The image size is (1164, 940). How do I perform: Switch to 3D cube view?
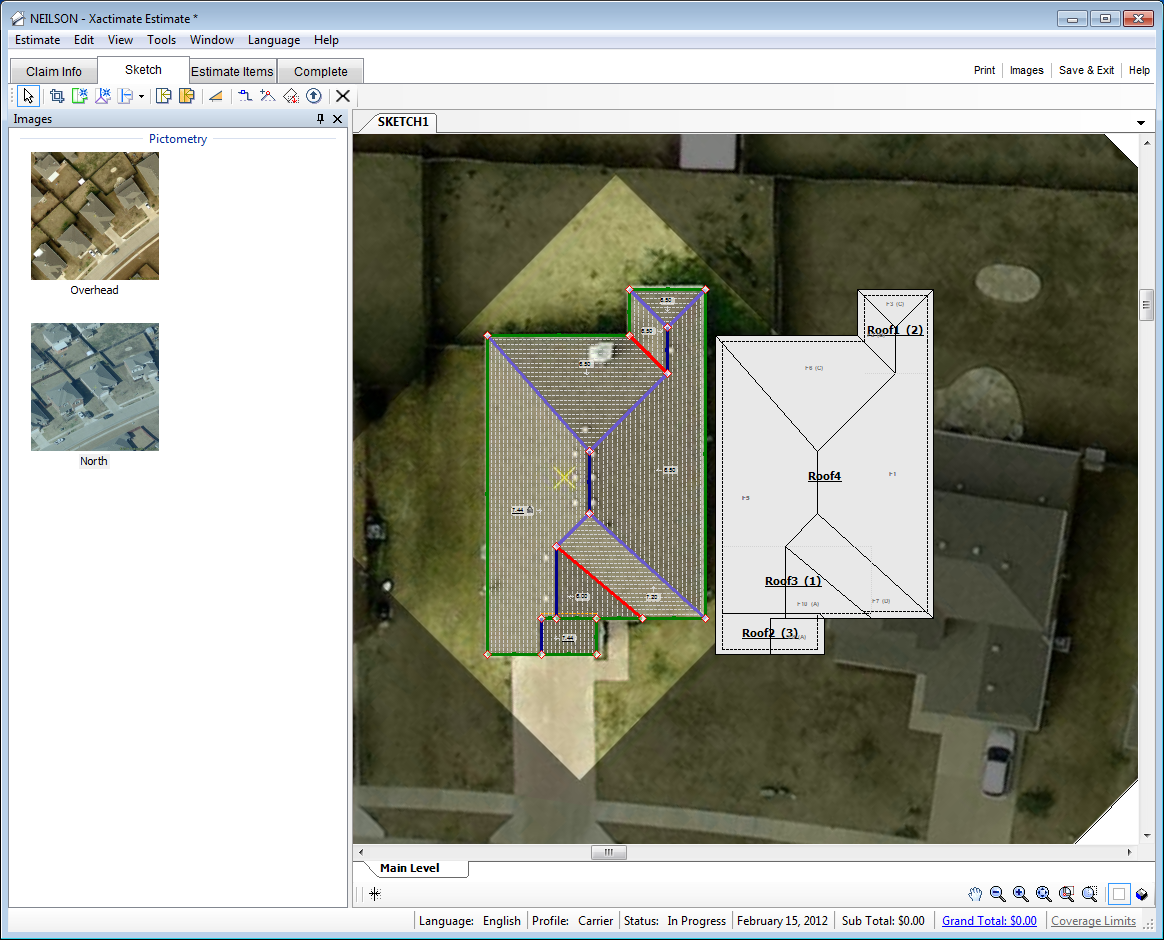coord(1141,894)
